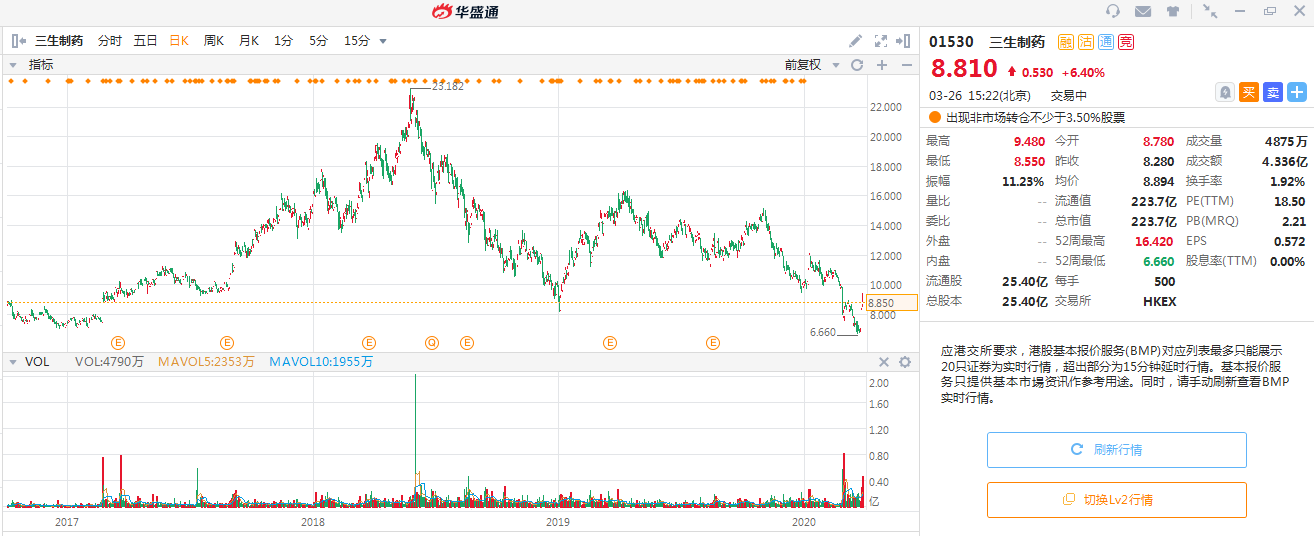Click the 2019 year label on time axis
Image resolution: width=1314 pixels, height=536 pixels.
pos(557,523)
